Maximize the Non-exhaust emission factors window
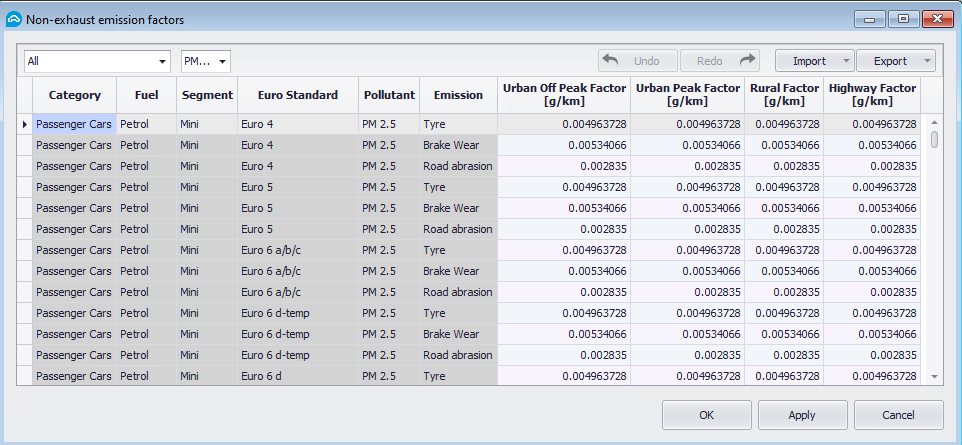 [903, 19]
